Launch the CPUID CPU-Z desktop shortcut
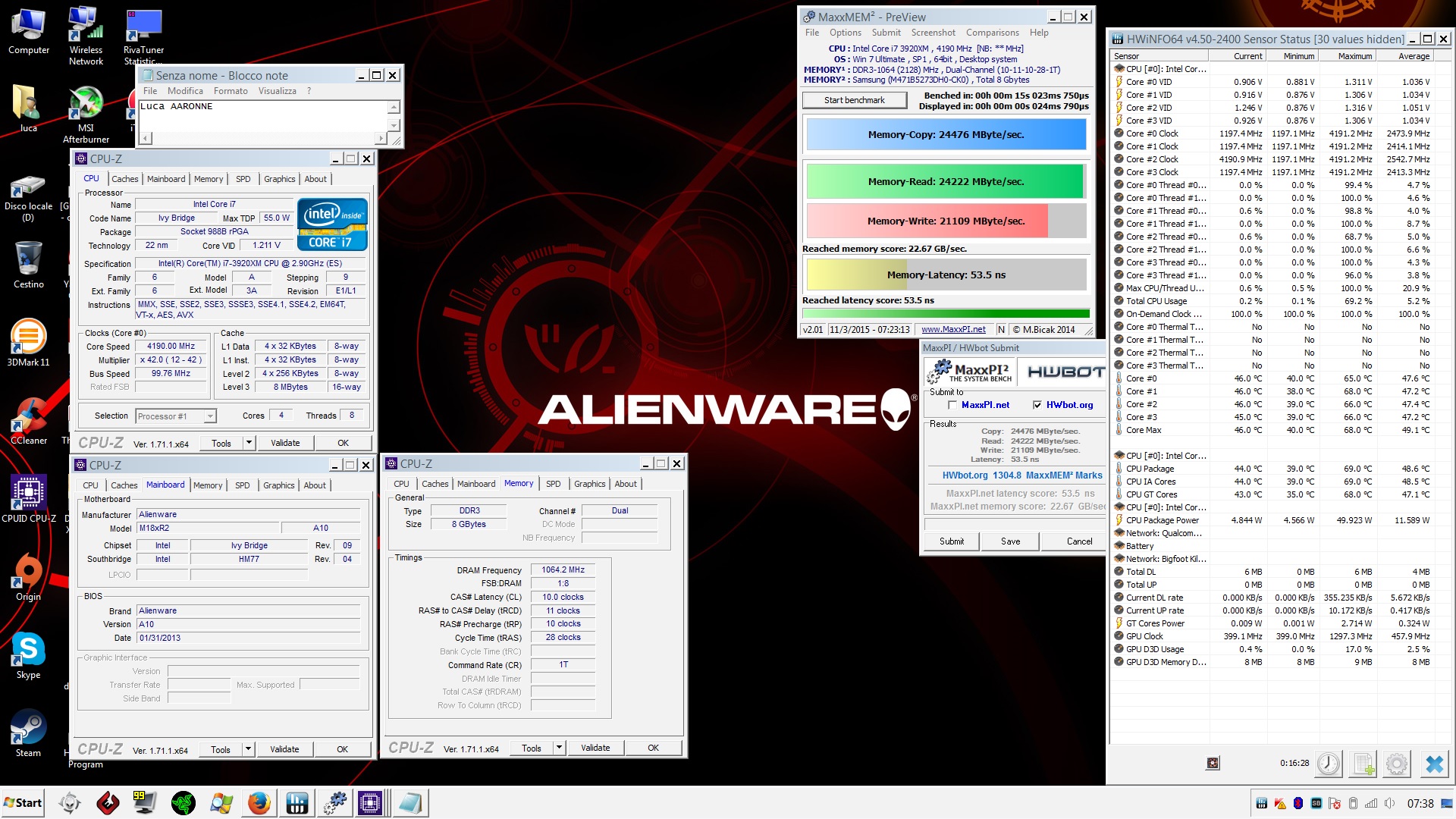This screenshot has width=1456, height=819. [x=29, y=499]
